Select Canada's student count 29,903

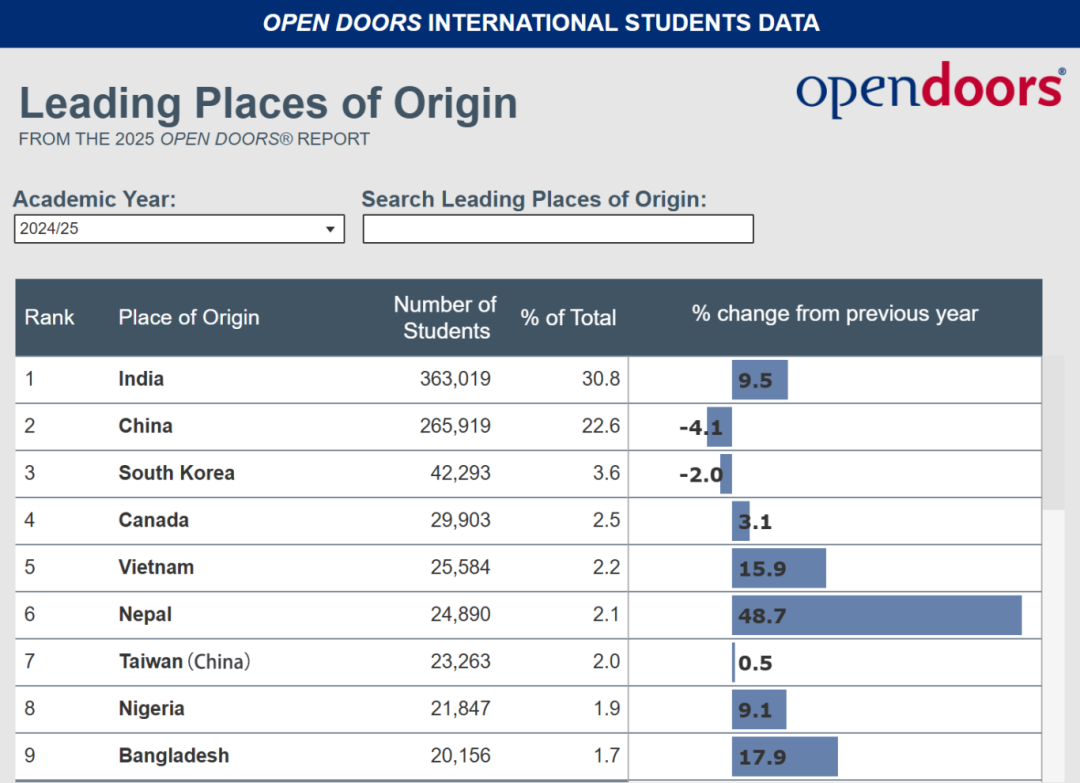click(x=460, y=520)
